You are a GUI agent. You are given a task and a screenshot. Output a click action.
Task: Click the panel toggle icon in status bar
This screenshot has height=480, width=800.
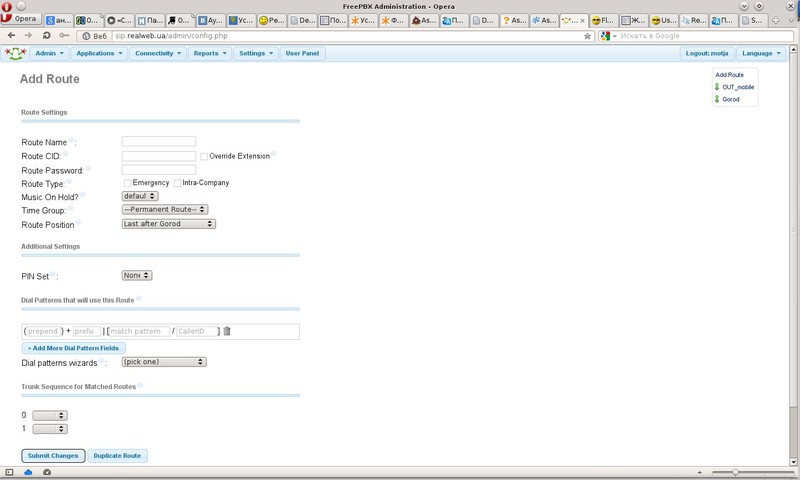click(9, 472)
